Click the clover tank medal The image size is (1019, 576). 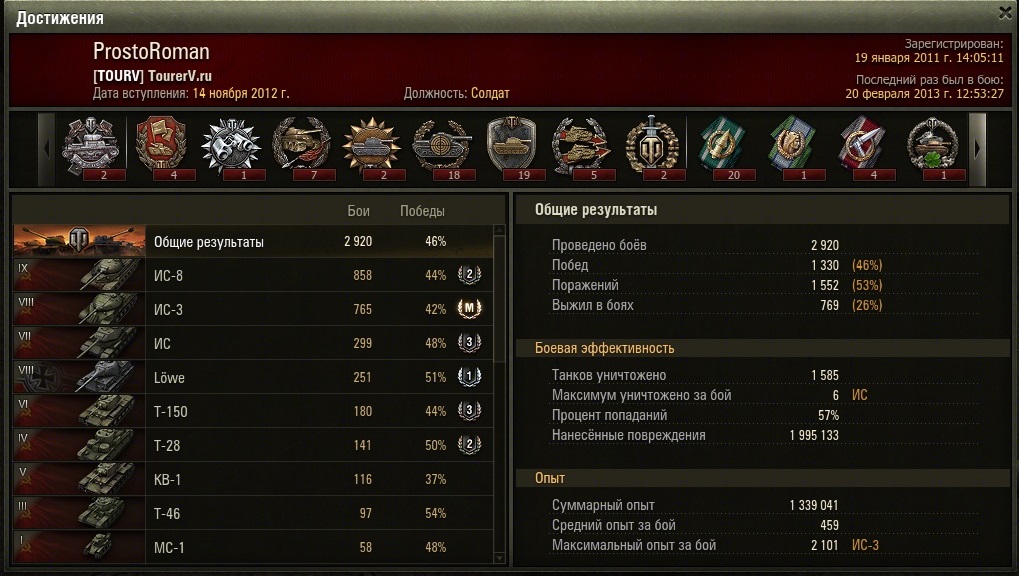933,147
